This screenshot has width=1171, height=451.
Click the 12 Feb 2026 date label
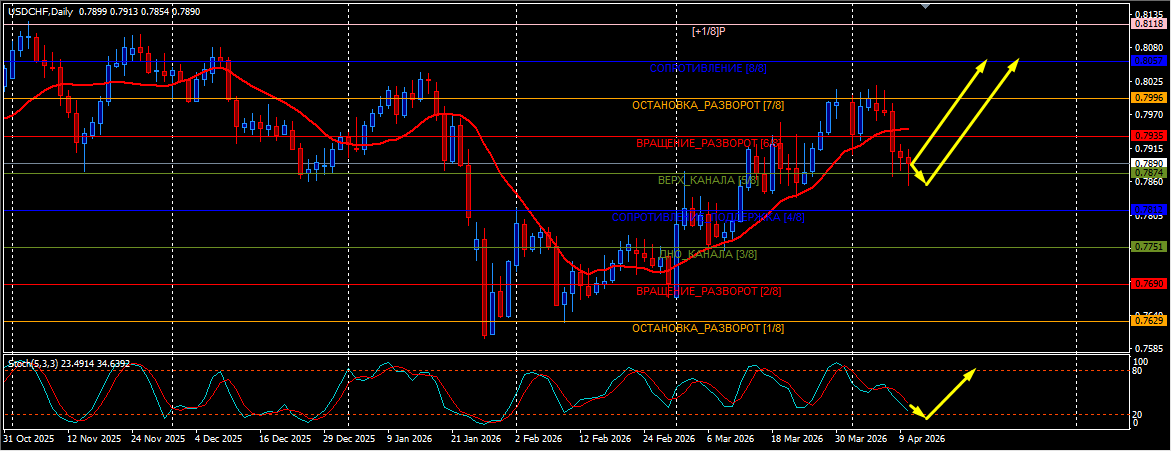(x=606, y=440)
